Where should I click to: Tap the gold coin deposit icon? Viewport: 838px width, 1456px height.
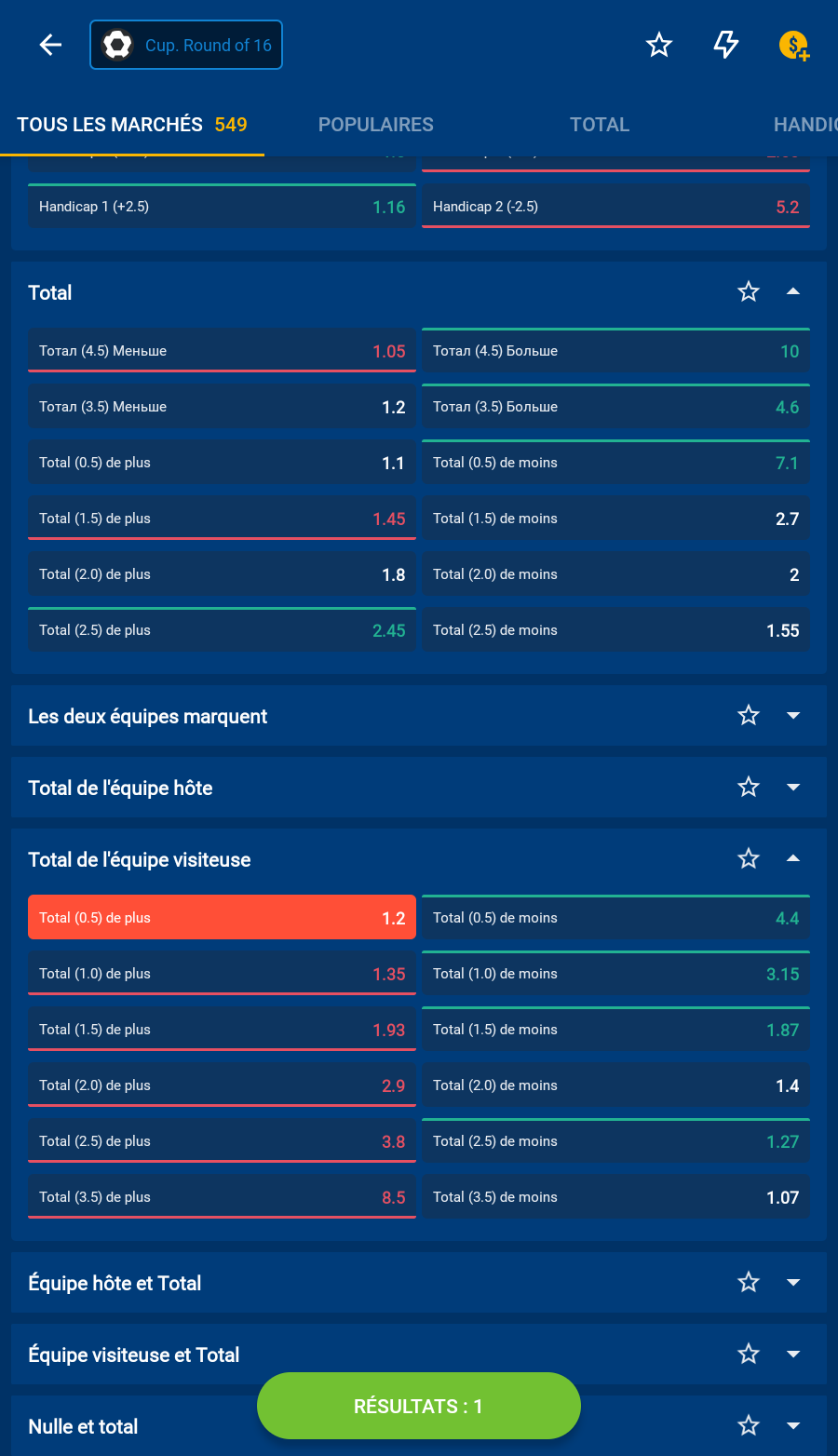click(793, 45)
